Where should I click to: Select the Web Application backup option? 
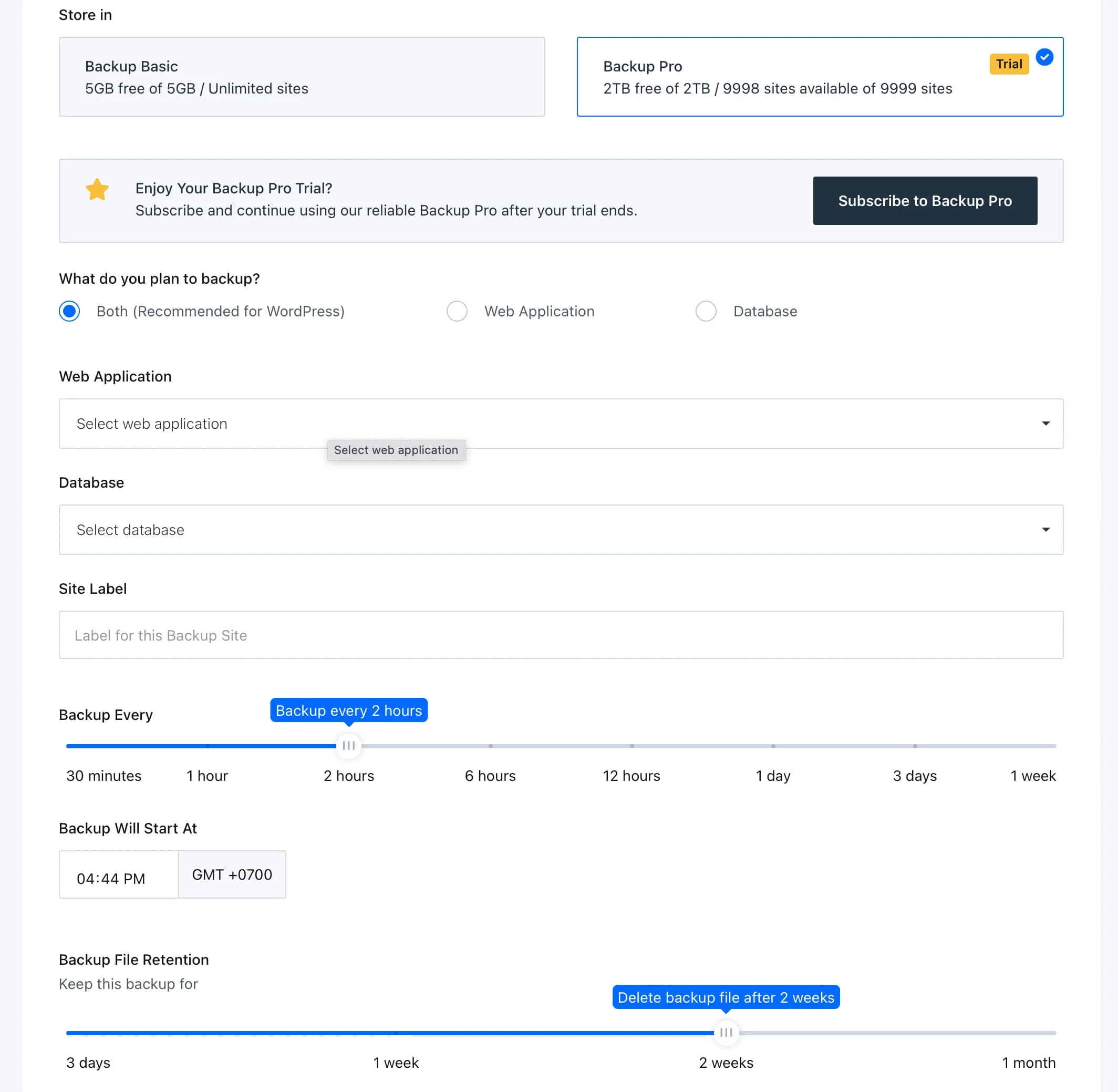click(457, 311)
